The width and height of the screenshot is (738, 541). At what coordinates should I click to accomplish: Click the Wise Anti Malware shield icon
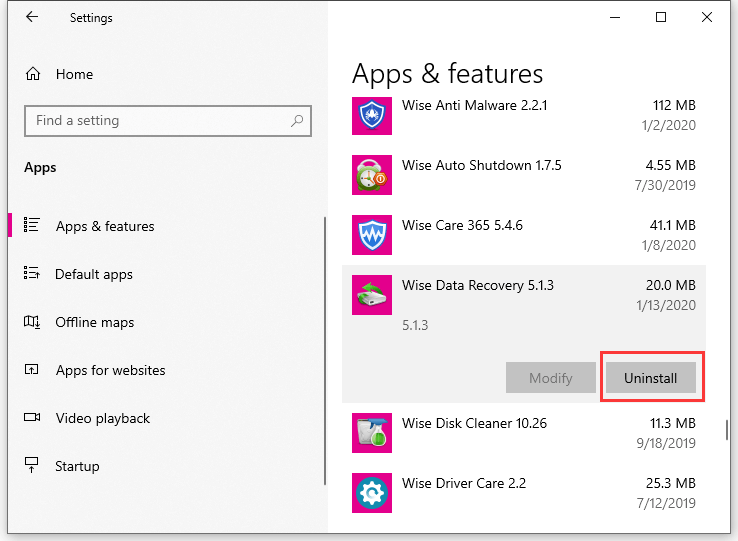click(x=372, y=116)
